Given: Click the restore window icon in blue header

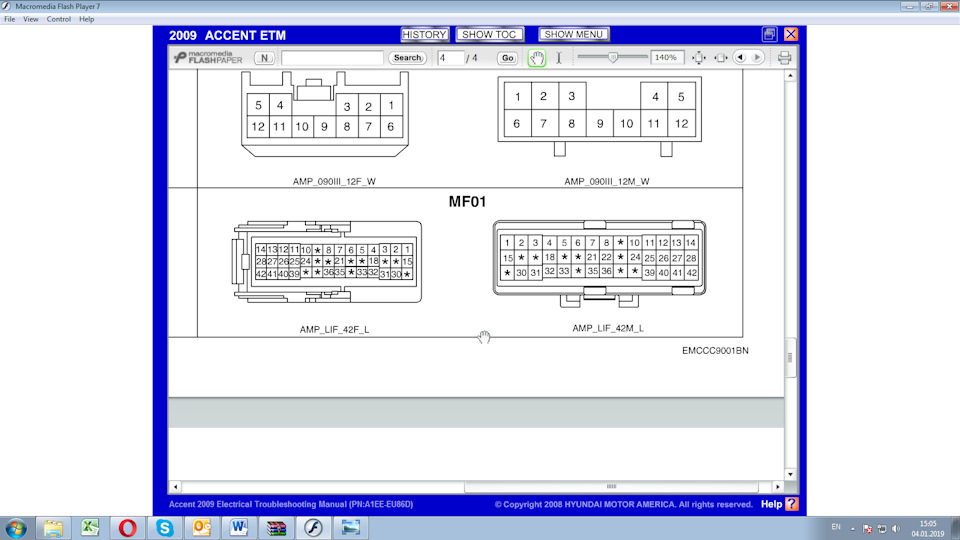Looking at the screenshot, I should [x=770, y=34].
